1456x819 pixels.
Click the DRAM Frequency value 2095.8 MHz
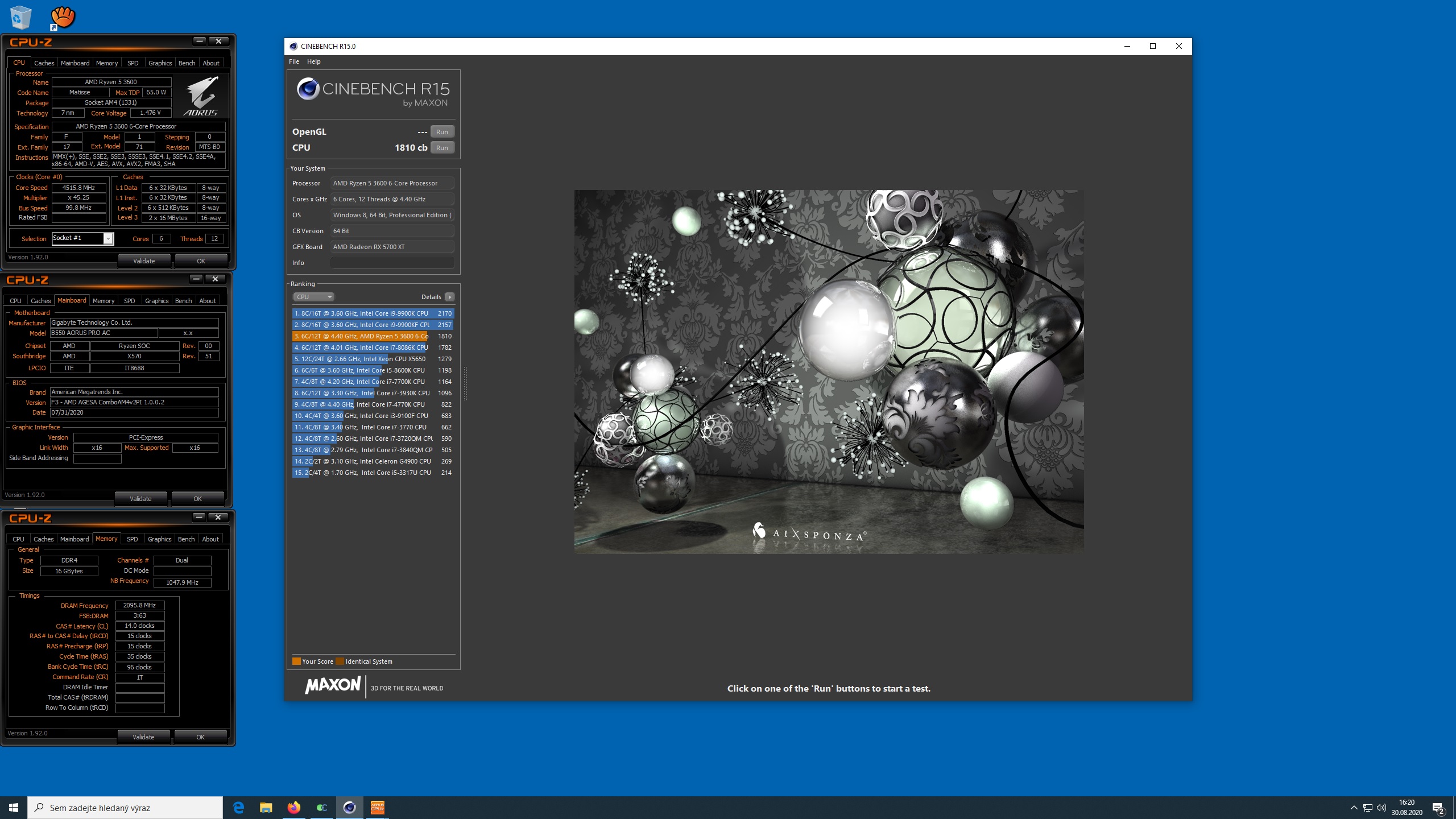point(140,605)
